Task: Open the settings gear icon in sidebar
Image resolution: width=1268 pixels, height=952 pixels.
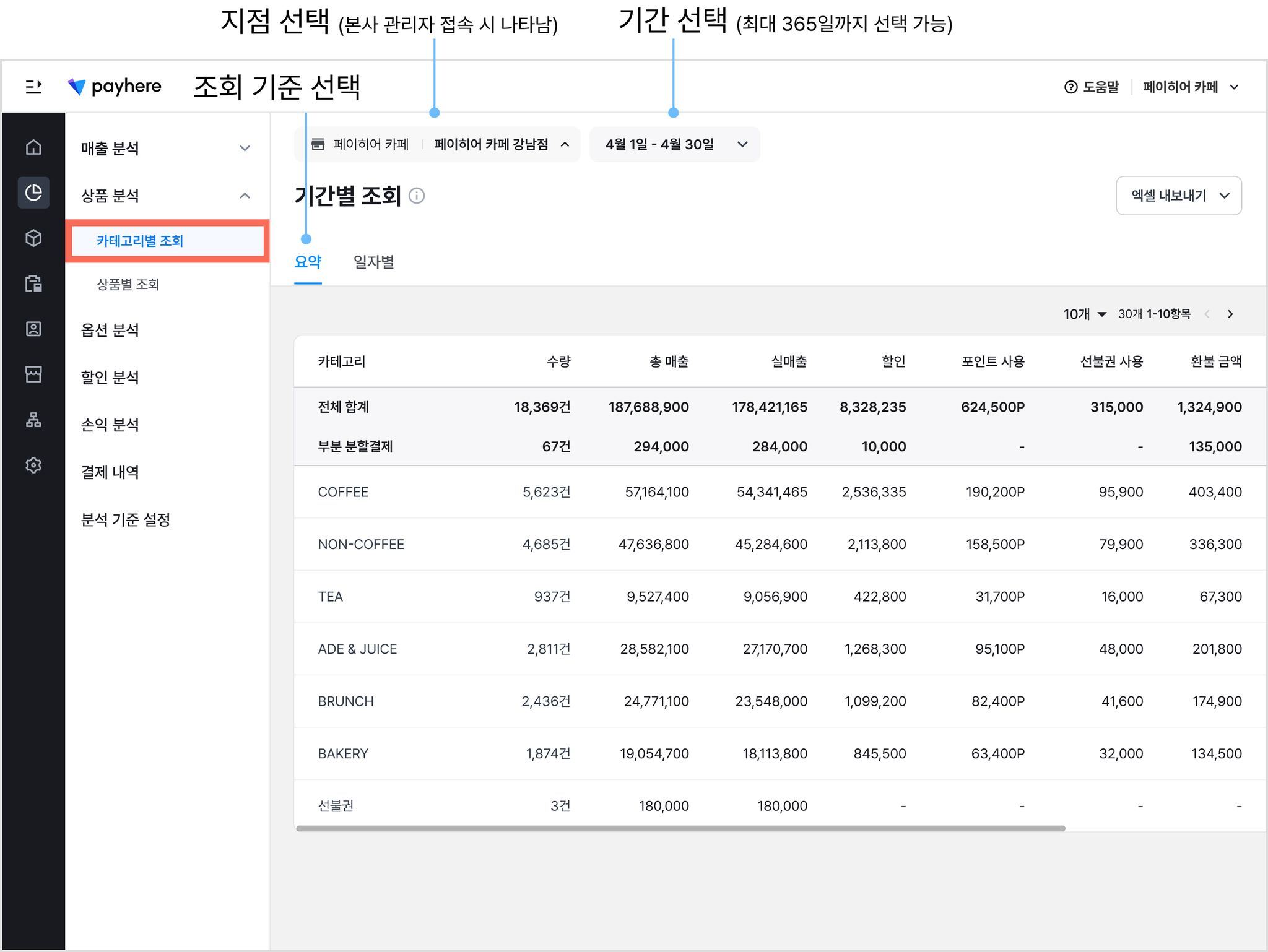Action: (x=33, y=465)
